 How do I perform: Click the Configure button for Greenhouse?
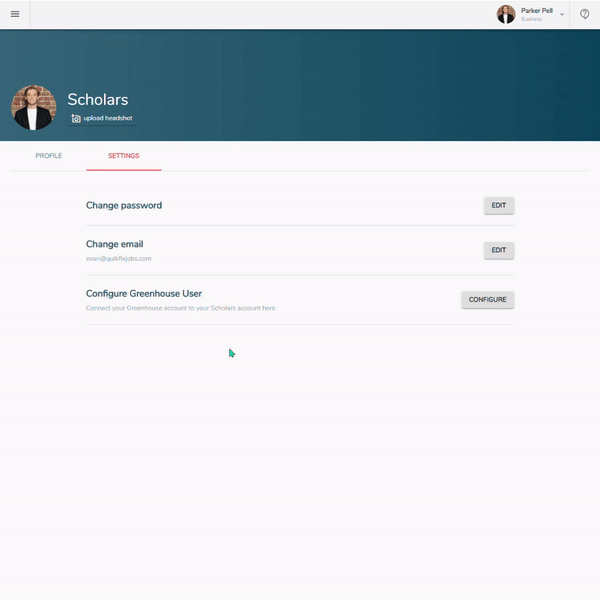click(x=488, y=300)
